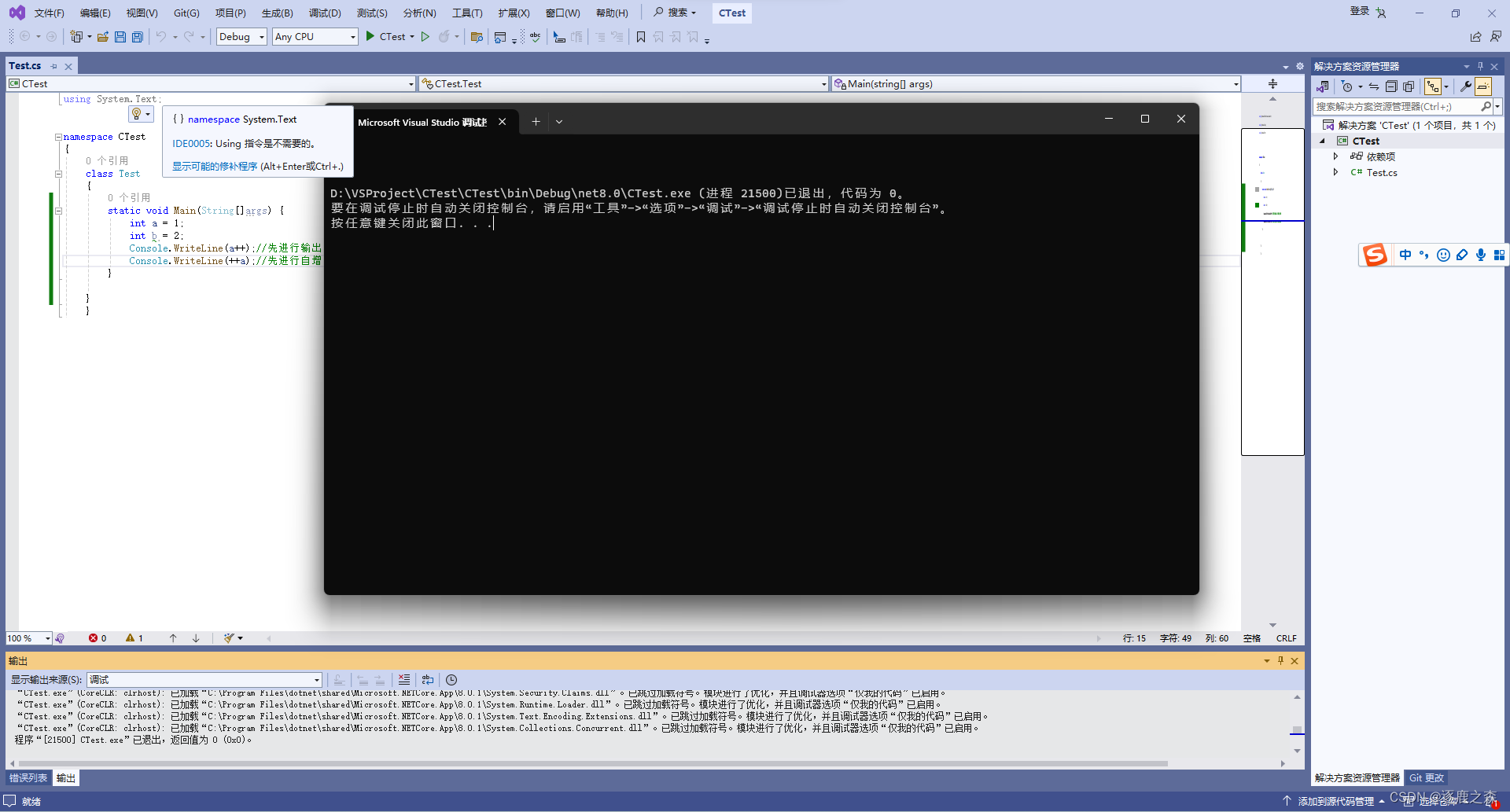The width and height of the screenshot is (1510, 812).
Task: Toggle Sogou Chinese/English mode 中 button
Action: pos(1405,255)
